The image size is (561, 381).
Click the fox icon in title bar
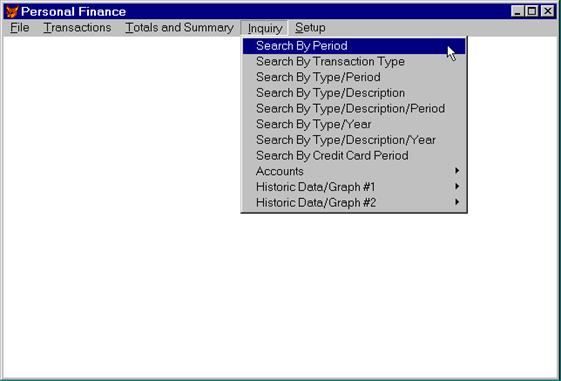click(x=12, y=11)
